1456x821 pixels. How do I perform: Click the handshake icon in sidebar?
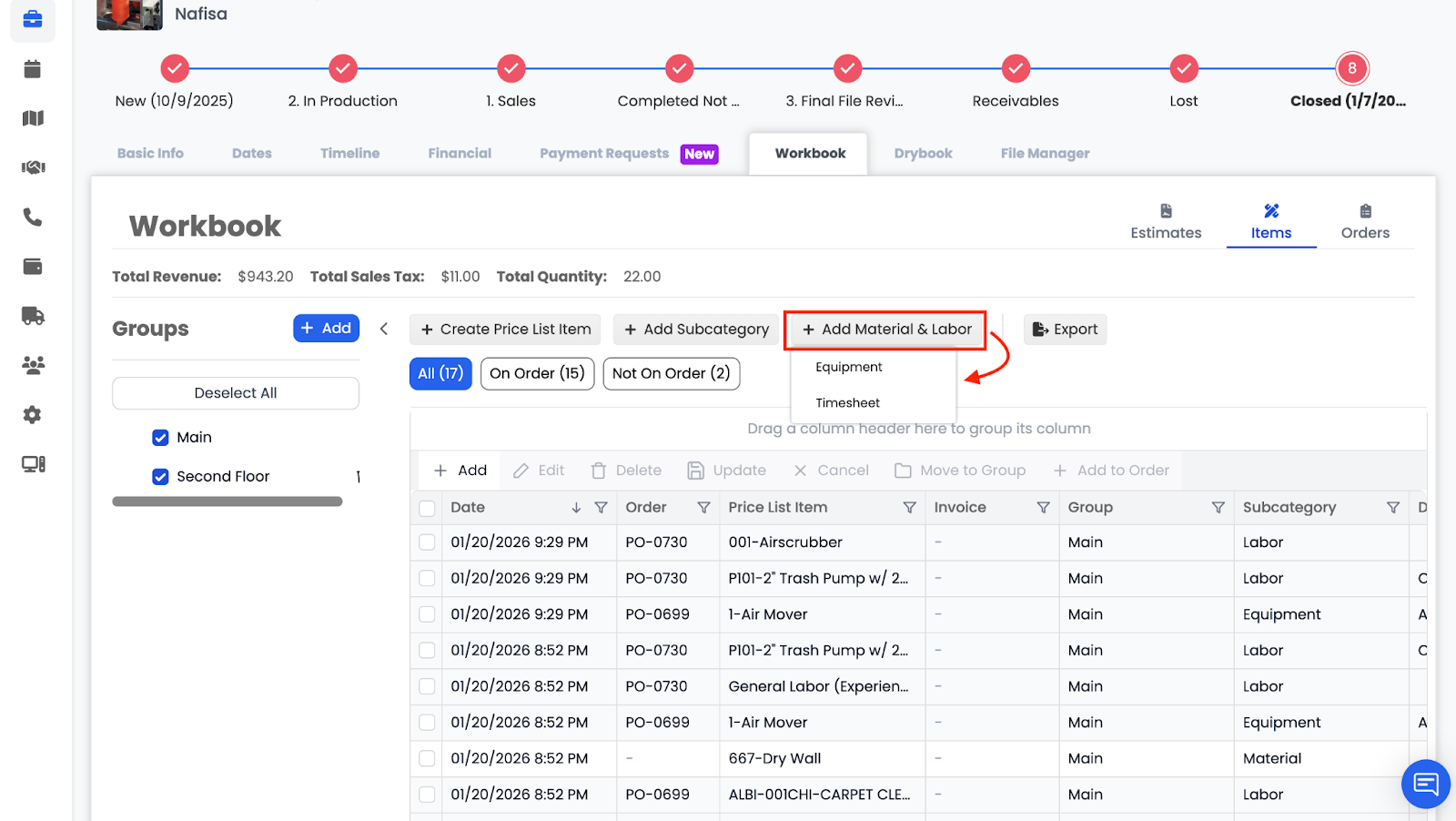click(x=33, y=167)
